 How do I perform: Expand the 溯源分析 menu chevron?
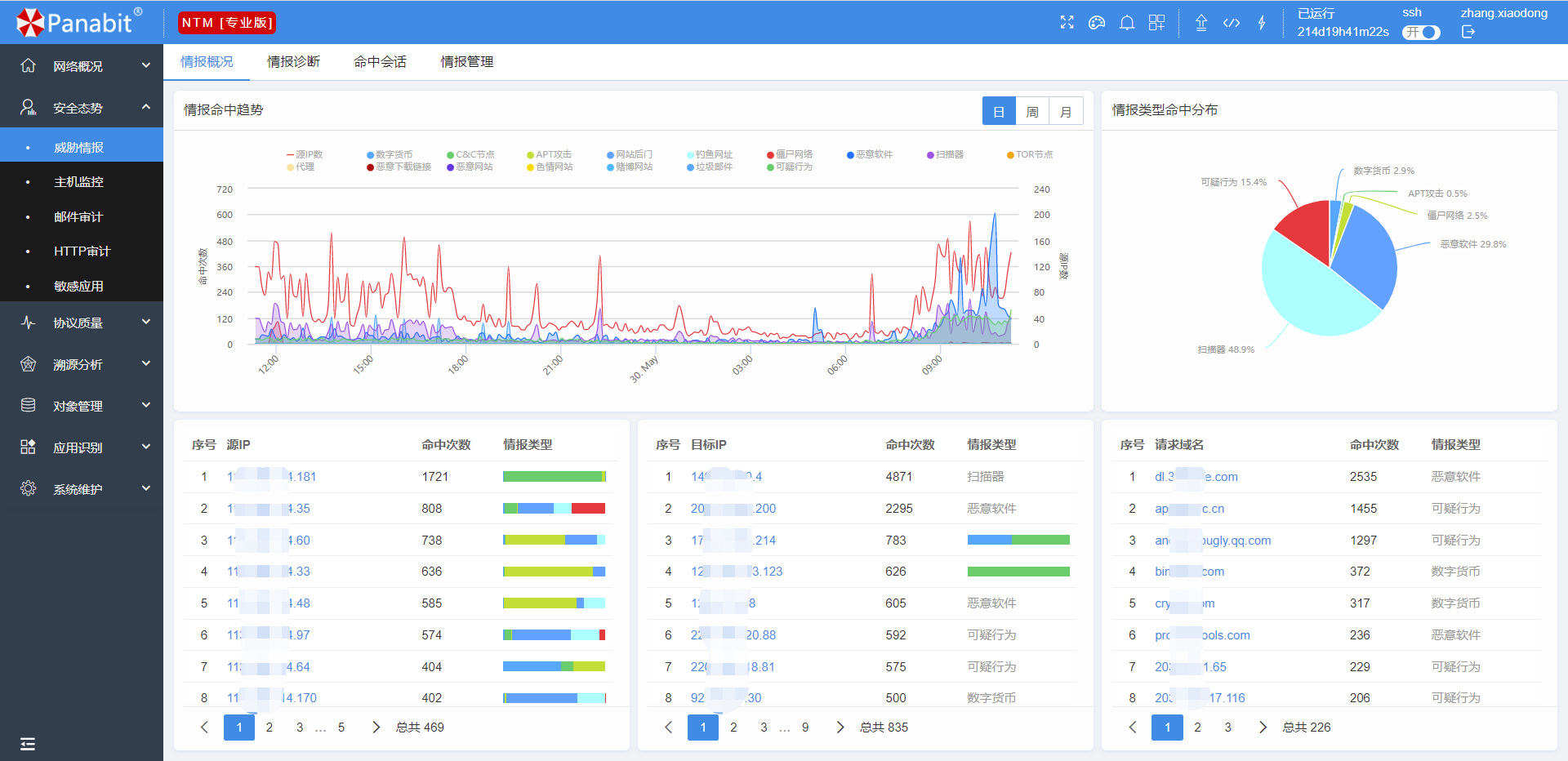(146, 364)
